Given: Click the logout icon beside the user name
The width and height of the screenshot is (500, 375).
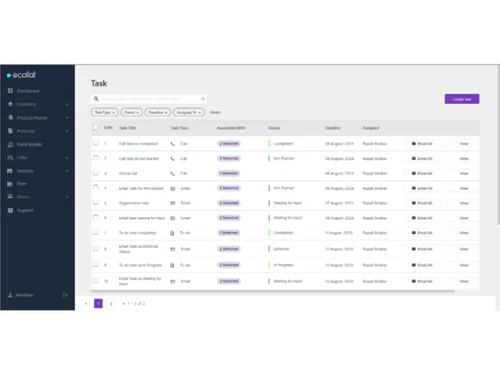Looking at the screenshot, I should point(65,295).
